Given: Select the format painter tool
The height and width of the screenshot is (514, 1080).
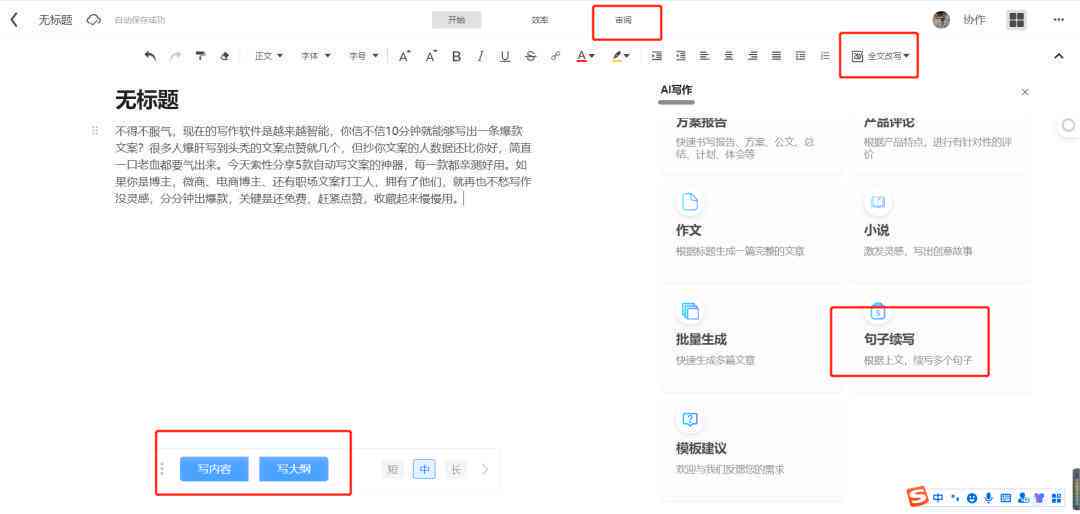Looking at the screenshot, I should click(200, 56).
